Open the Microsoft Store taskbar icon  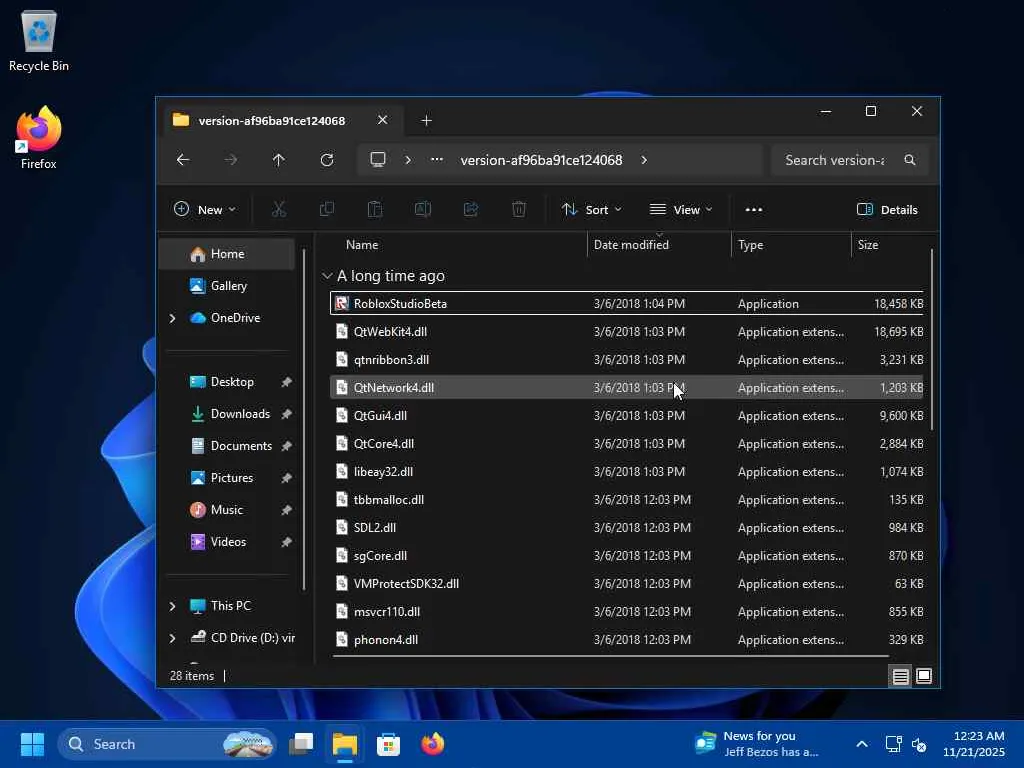pos(389,744)
